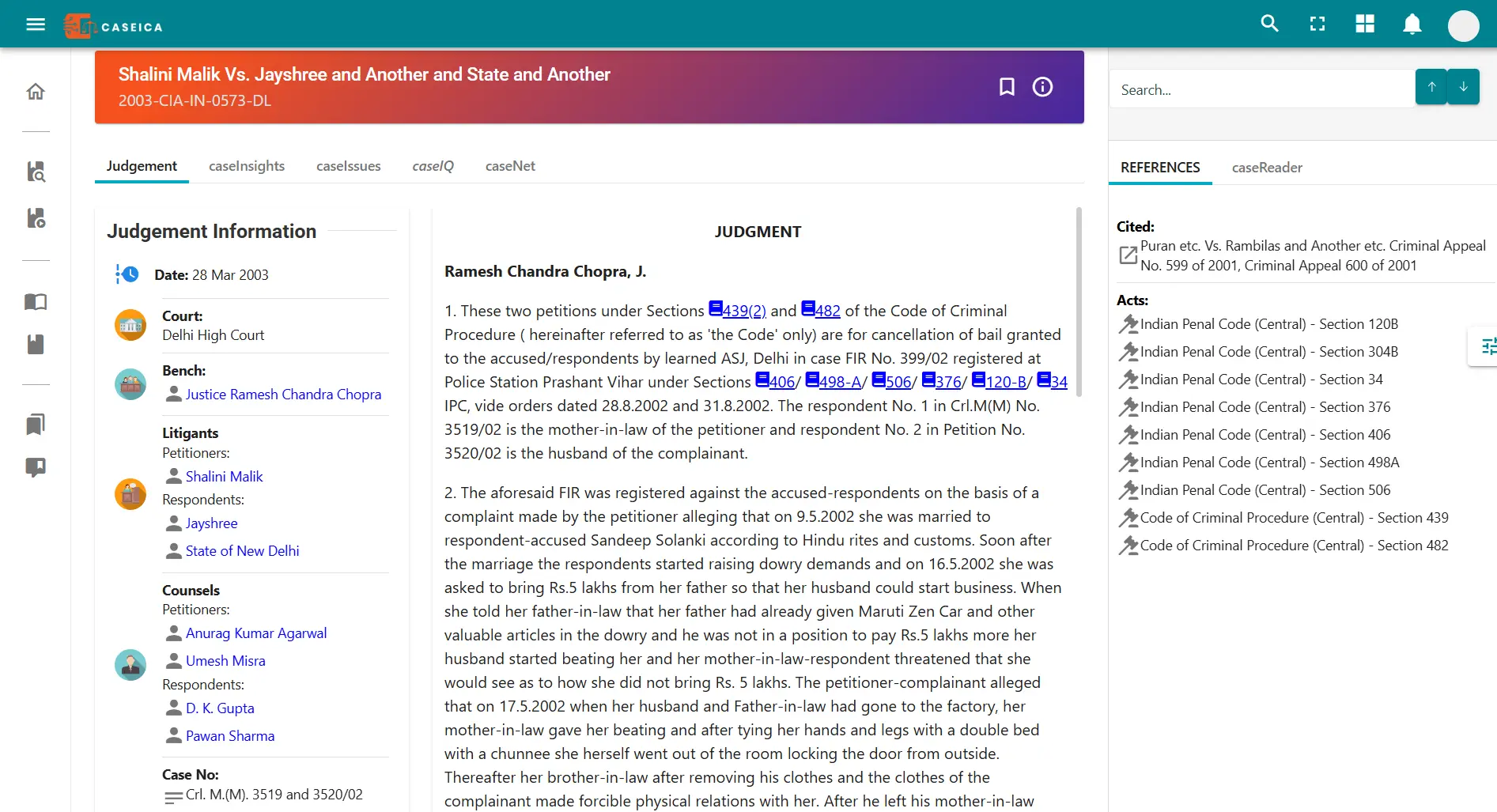
Task: Open notifications bell
Action: (1412, 25)
